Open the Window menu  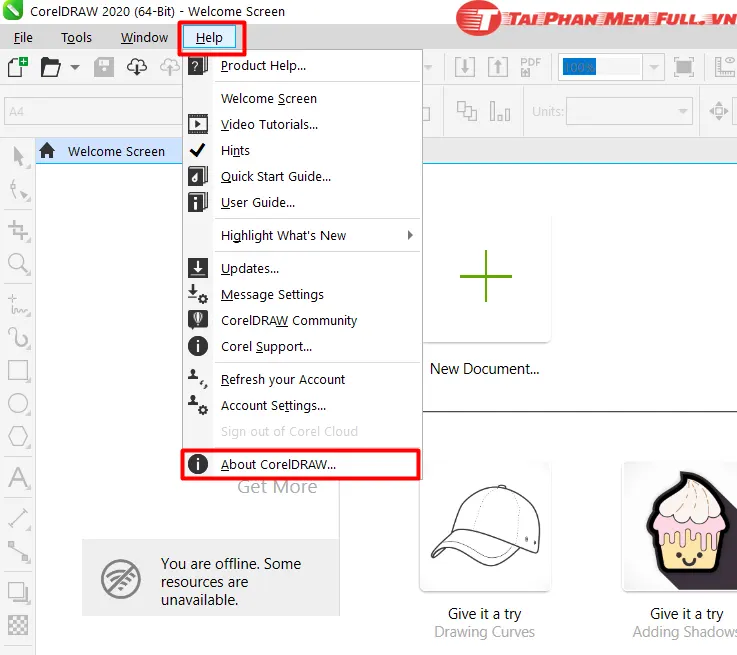144,38
